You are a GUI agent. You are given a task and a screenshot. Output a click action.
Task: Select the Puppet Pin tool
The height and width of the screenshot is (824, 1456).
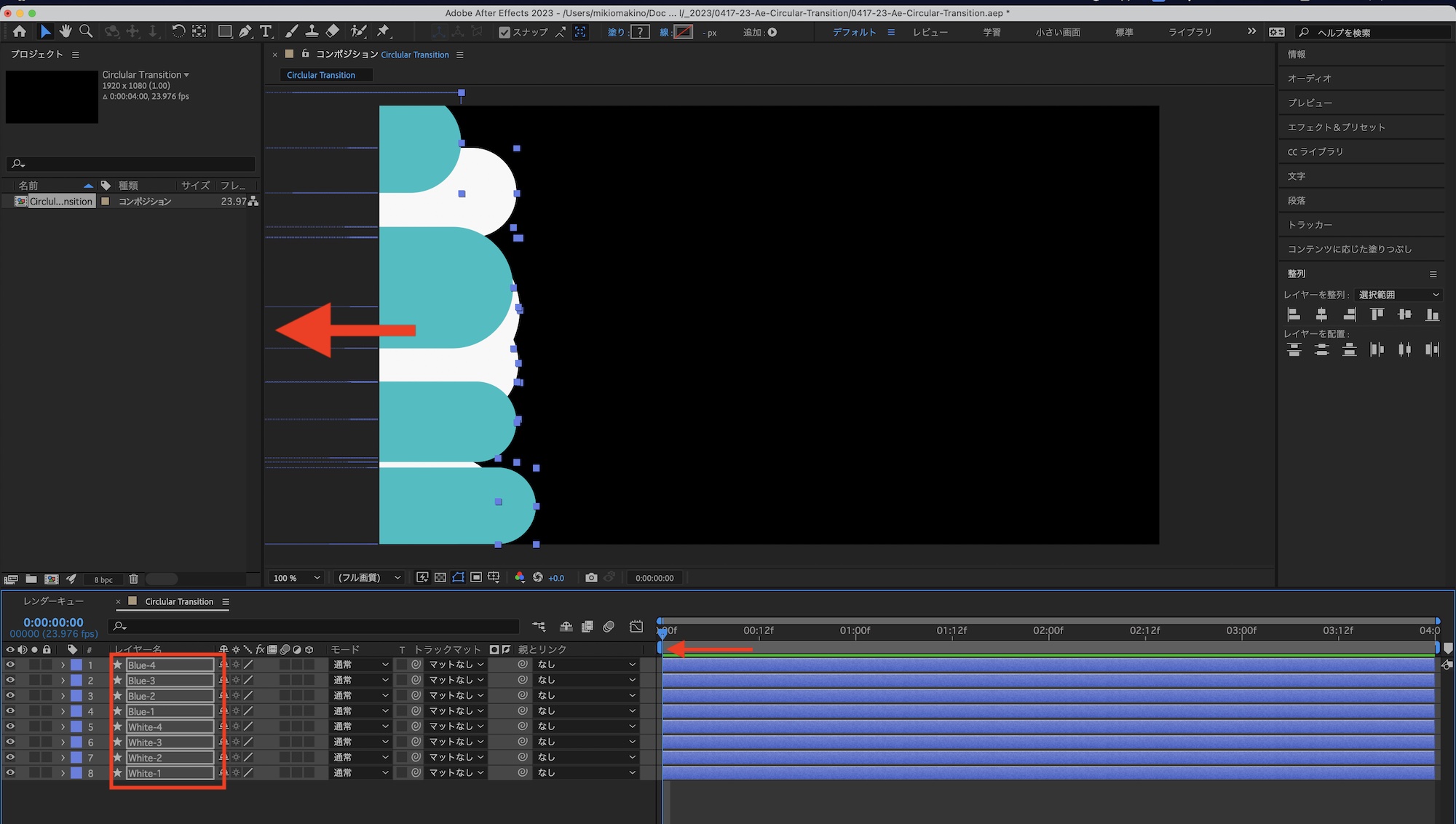pos(383,31)
